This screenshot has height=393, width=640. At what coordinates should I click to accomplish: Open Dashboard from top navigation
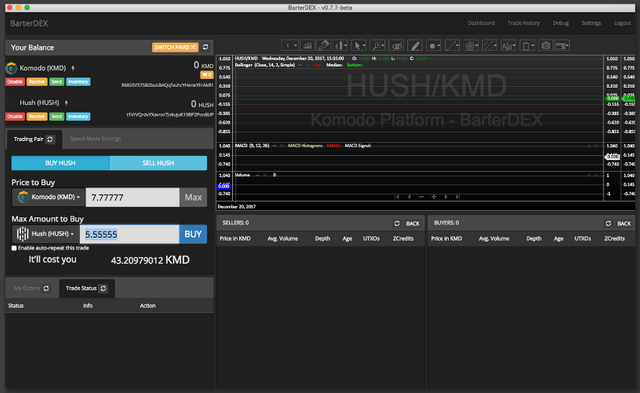pos(481,23)
